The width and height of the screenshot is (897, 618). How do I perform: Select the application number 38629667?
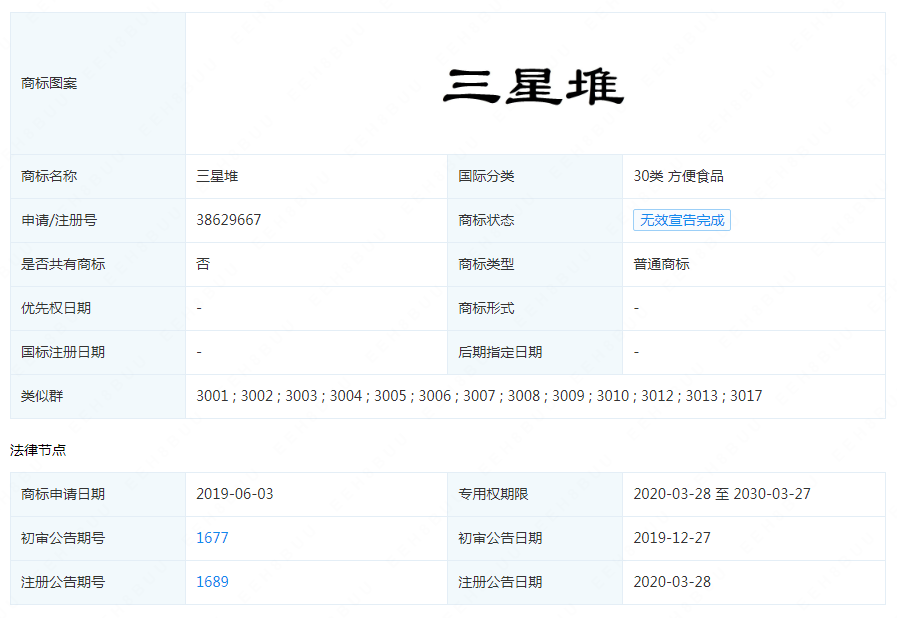pos(229,220)
